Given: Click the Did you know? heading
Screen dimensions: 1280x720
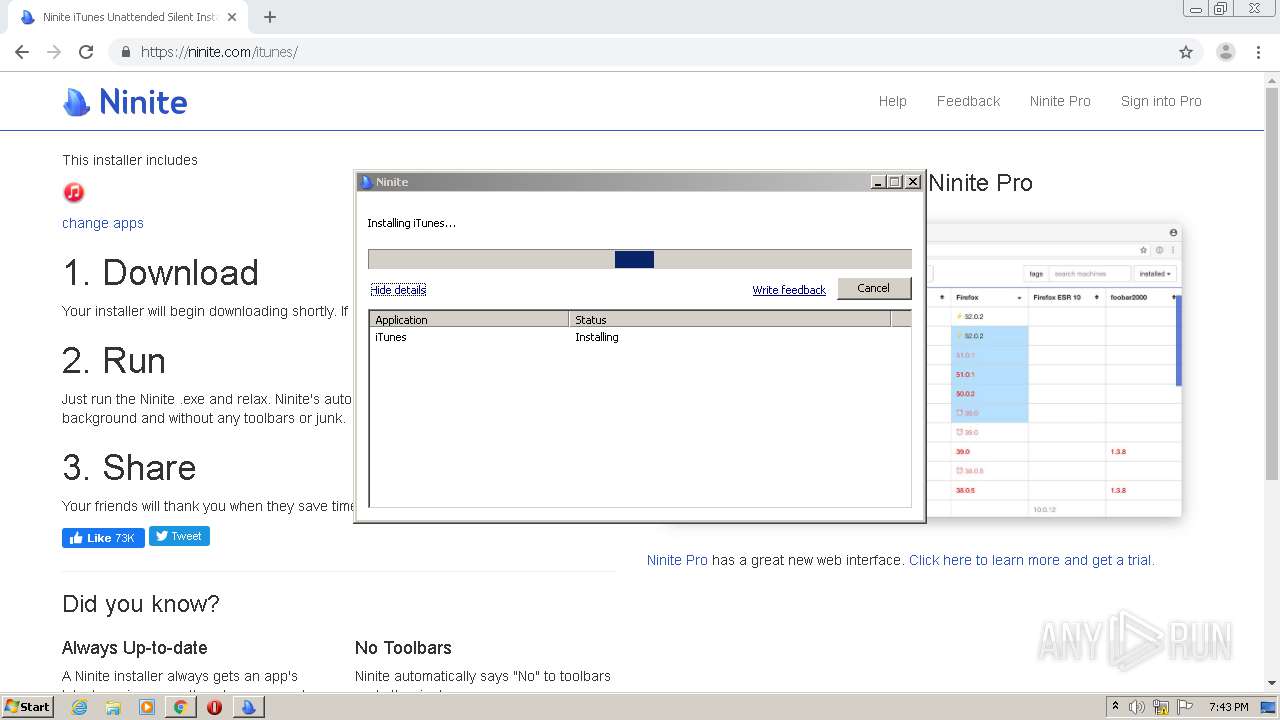Looking at the screenshot, I should click(x=141, y=604).
